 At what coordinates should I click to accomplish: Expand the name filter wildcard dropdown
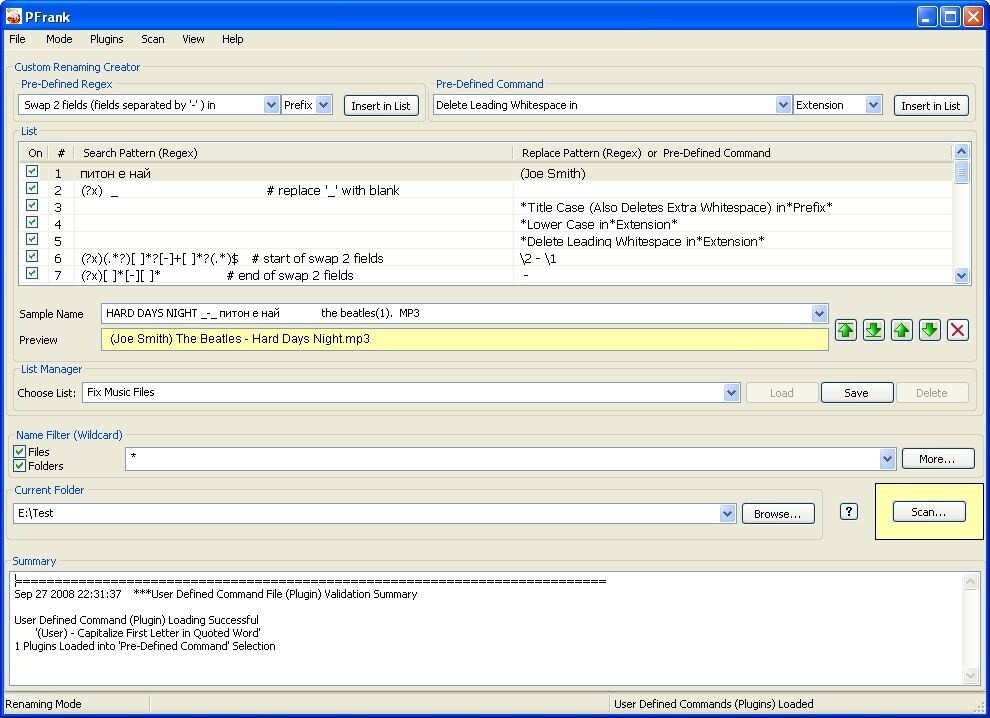[x=887, y=459]
